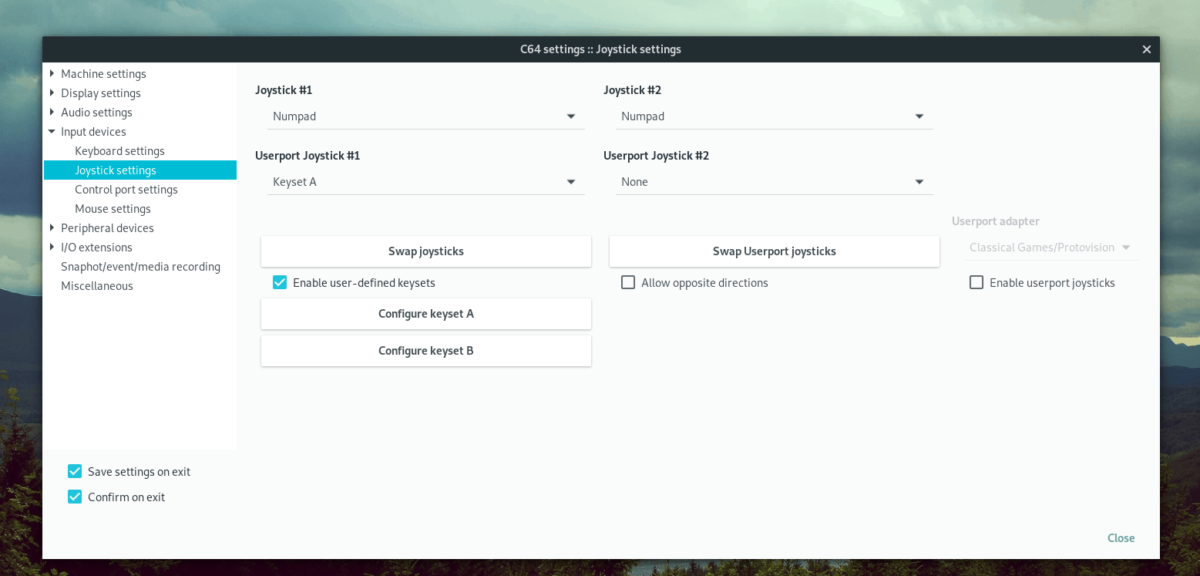Expand Display settings tree node
Image resolution: width=1200 pixels, height=576 pixels.
tap(51, 93)
